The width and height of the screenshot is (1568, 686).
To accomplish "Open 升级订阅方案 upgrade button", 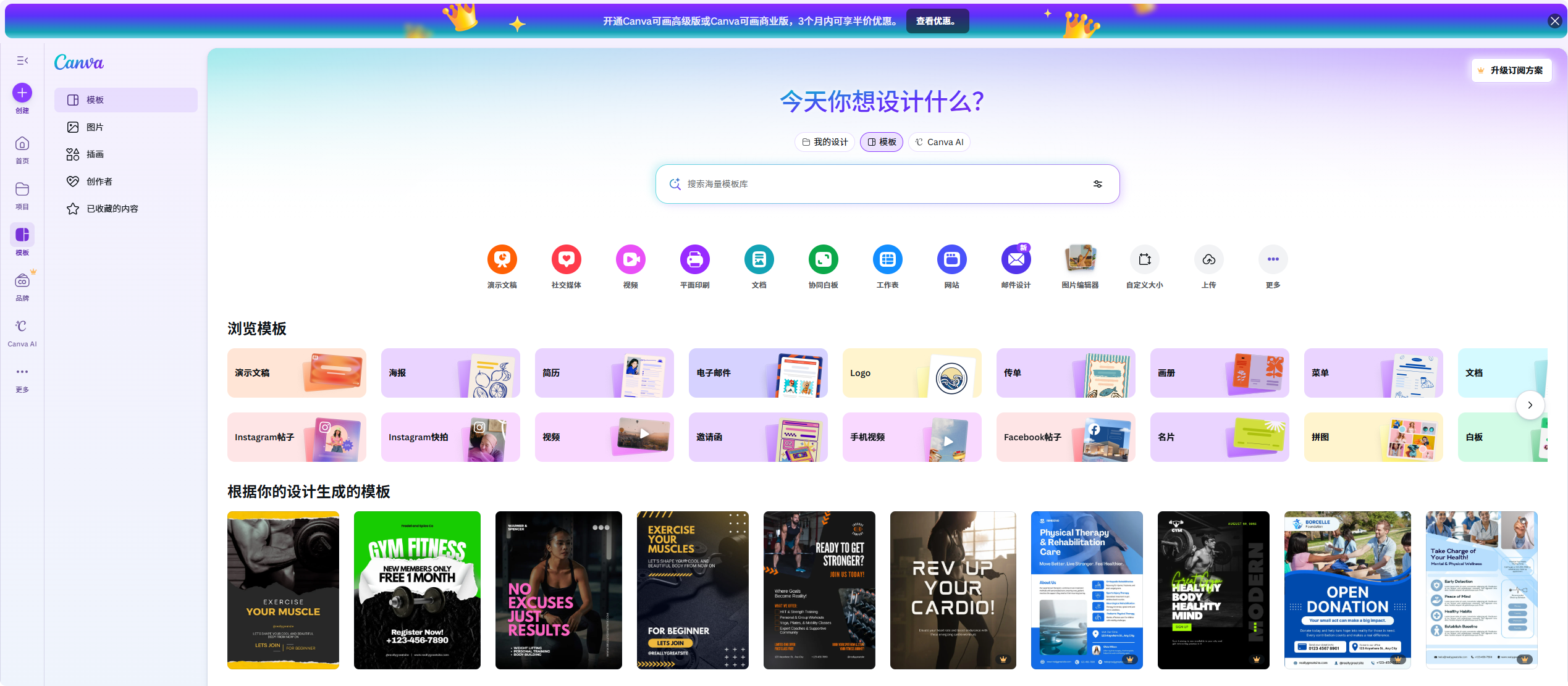I will coord(1512,70).
